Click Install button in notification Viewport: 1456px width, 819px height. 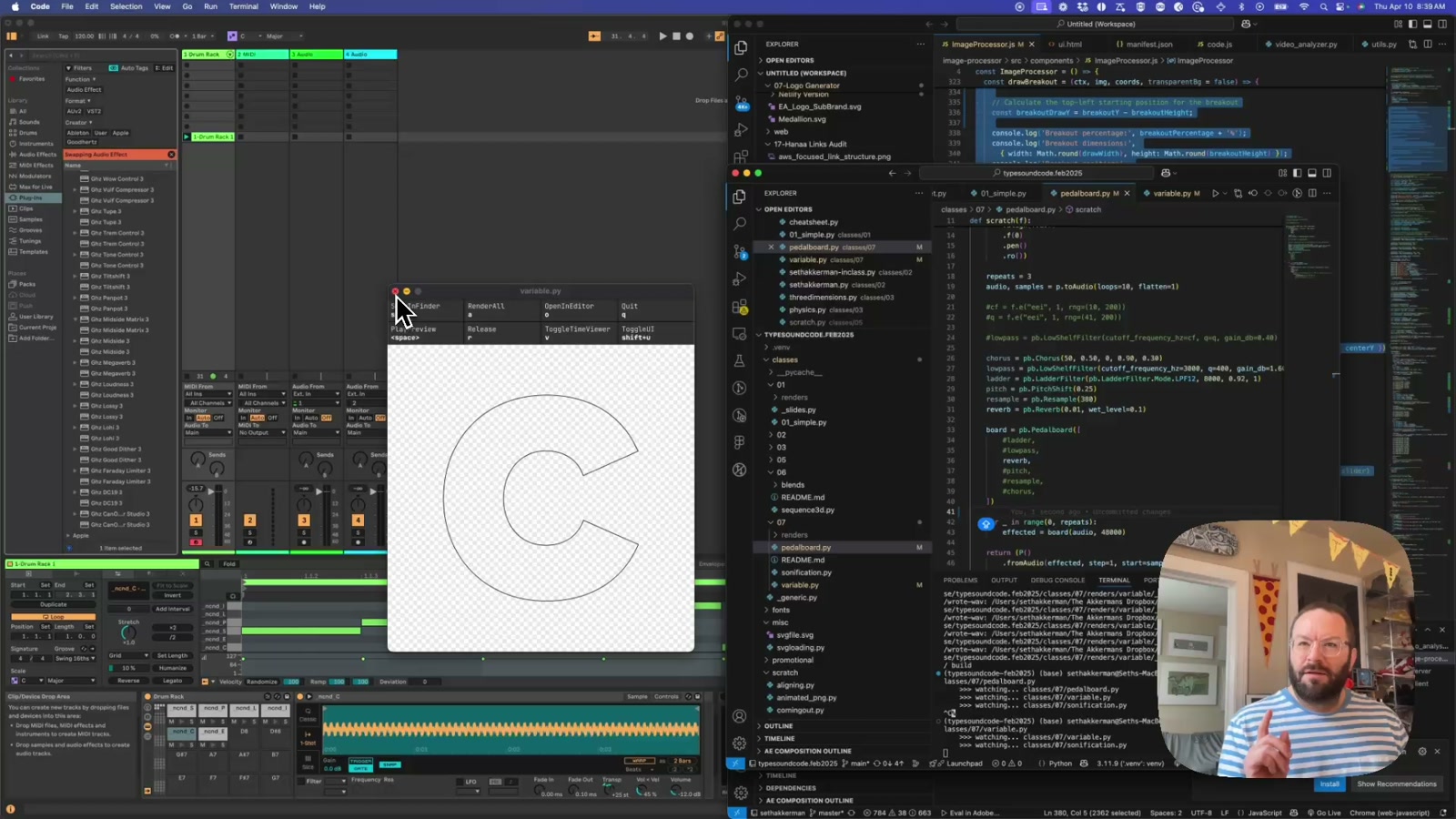1330,784
